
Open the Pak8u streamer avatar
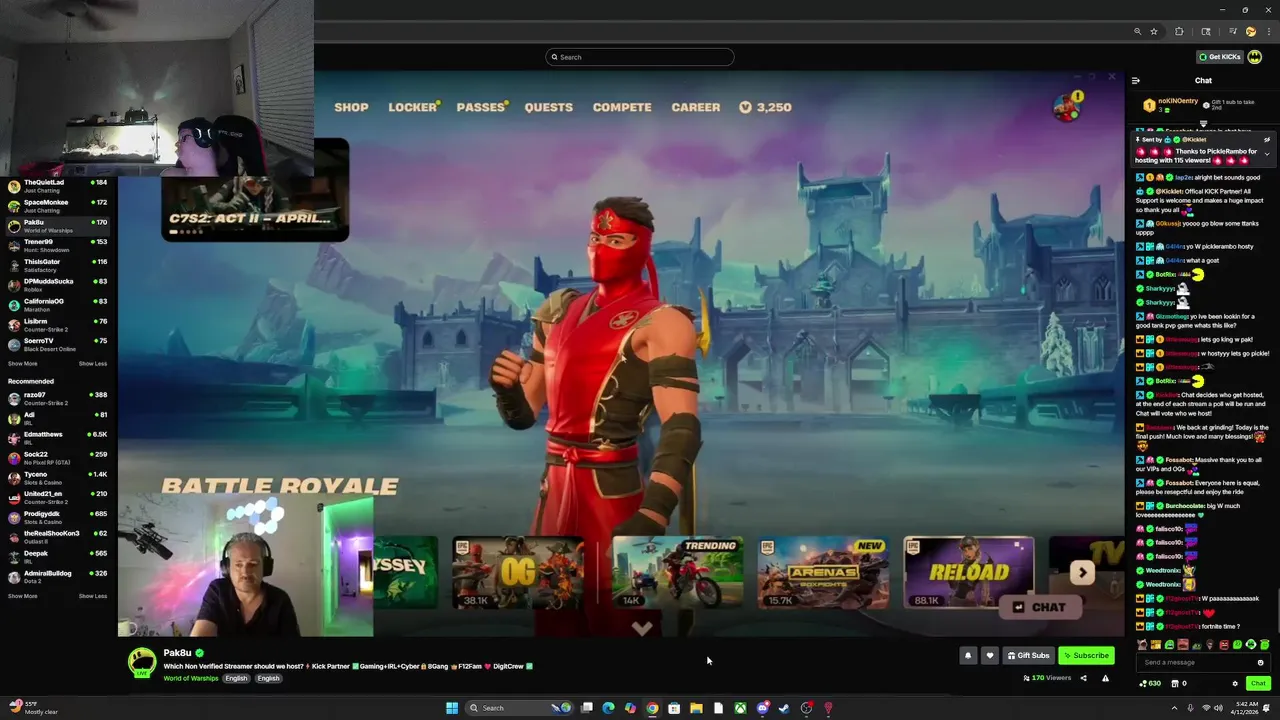tap(142, 662)
